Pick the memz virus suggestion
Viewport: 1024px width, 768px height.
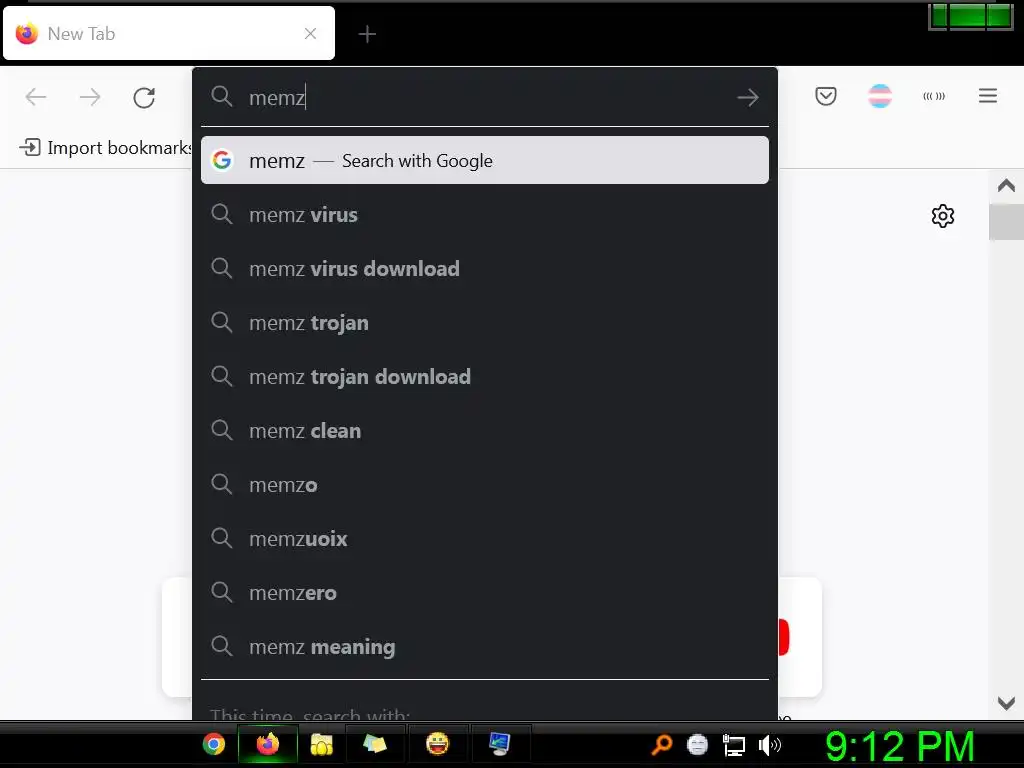click(485, 215)
